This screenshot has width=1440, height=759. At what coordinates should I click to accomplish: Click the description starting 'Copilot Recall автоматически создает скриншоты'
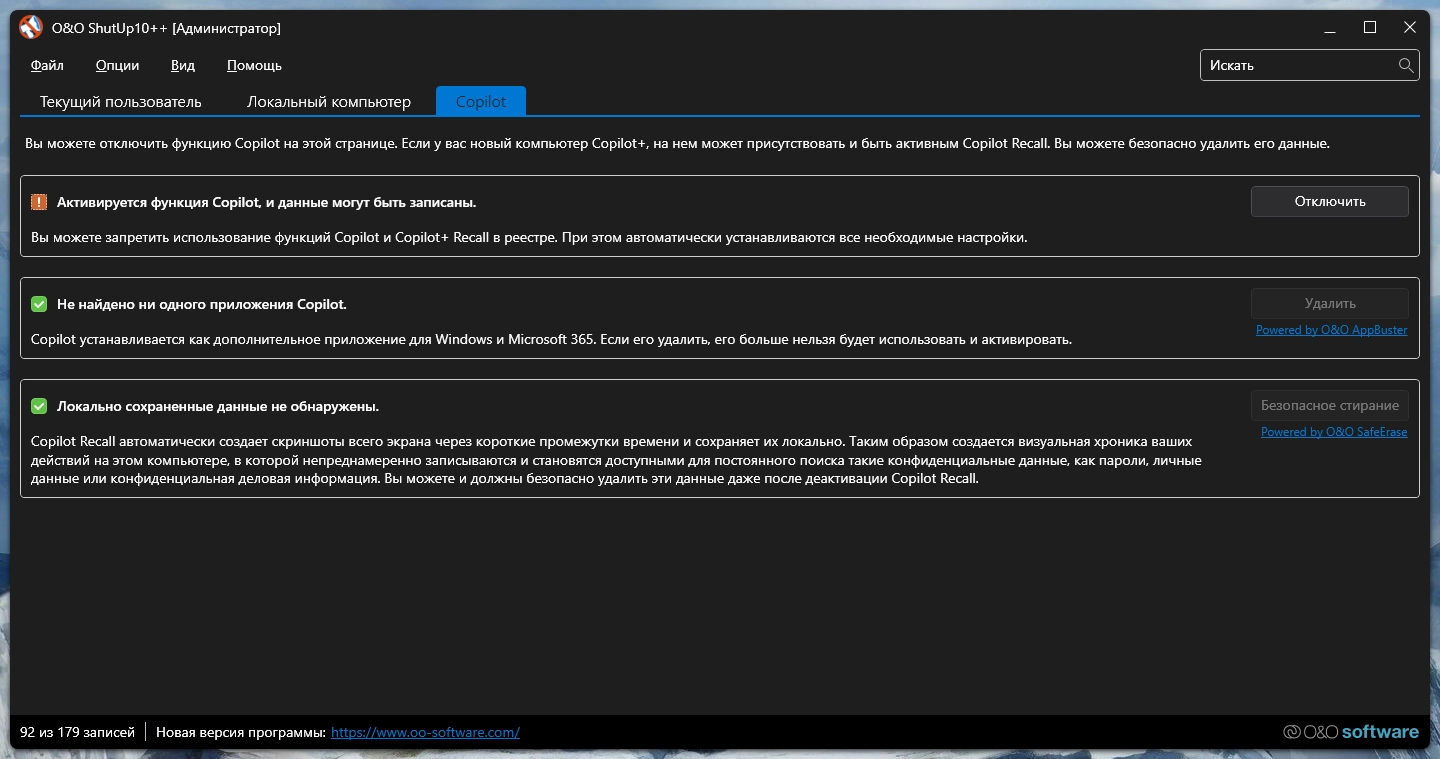(x=616, y=459)
